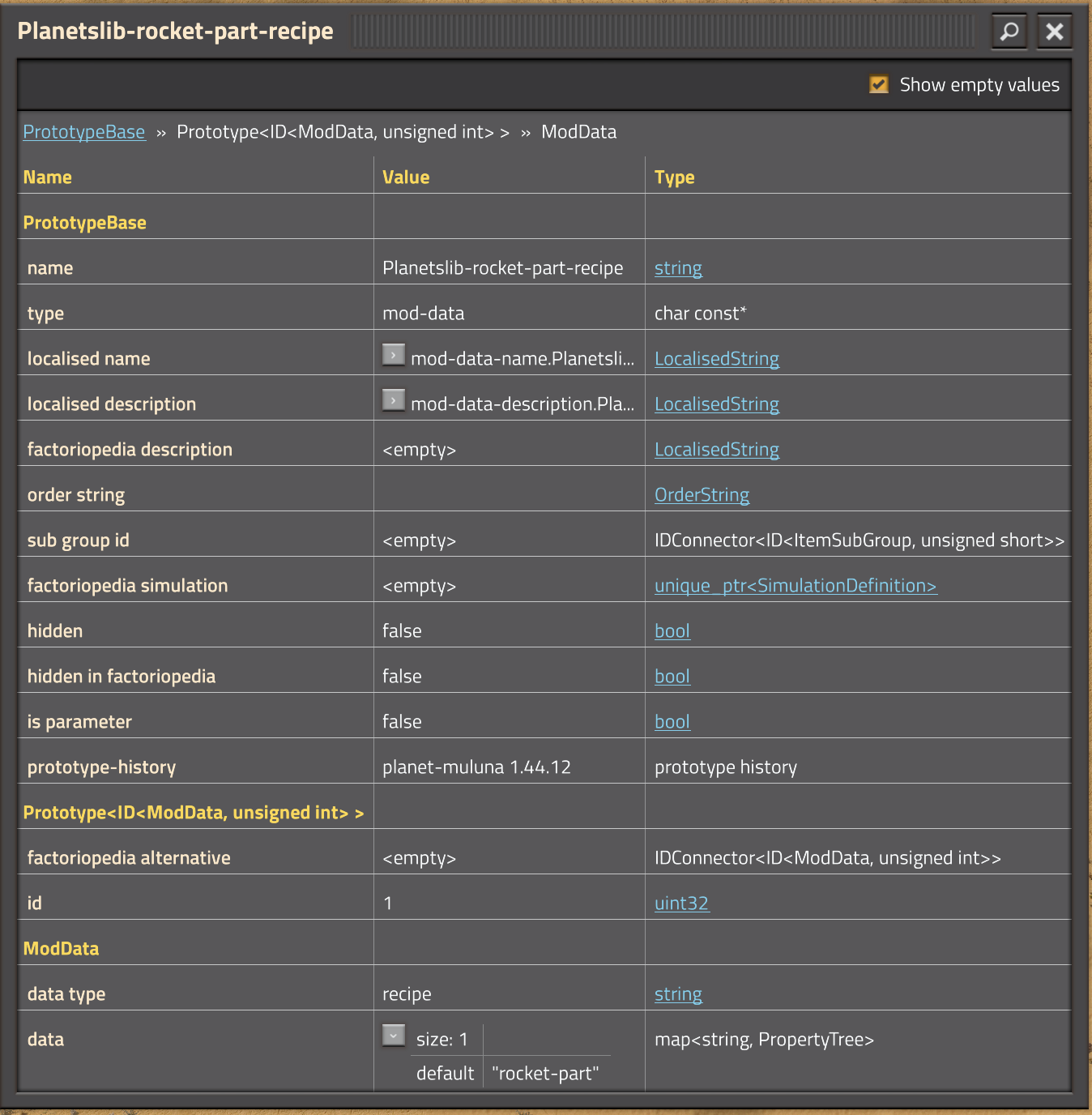Close the prototype explorer window

coord(1055,32)
